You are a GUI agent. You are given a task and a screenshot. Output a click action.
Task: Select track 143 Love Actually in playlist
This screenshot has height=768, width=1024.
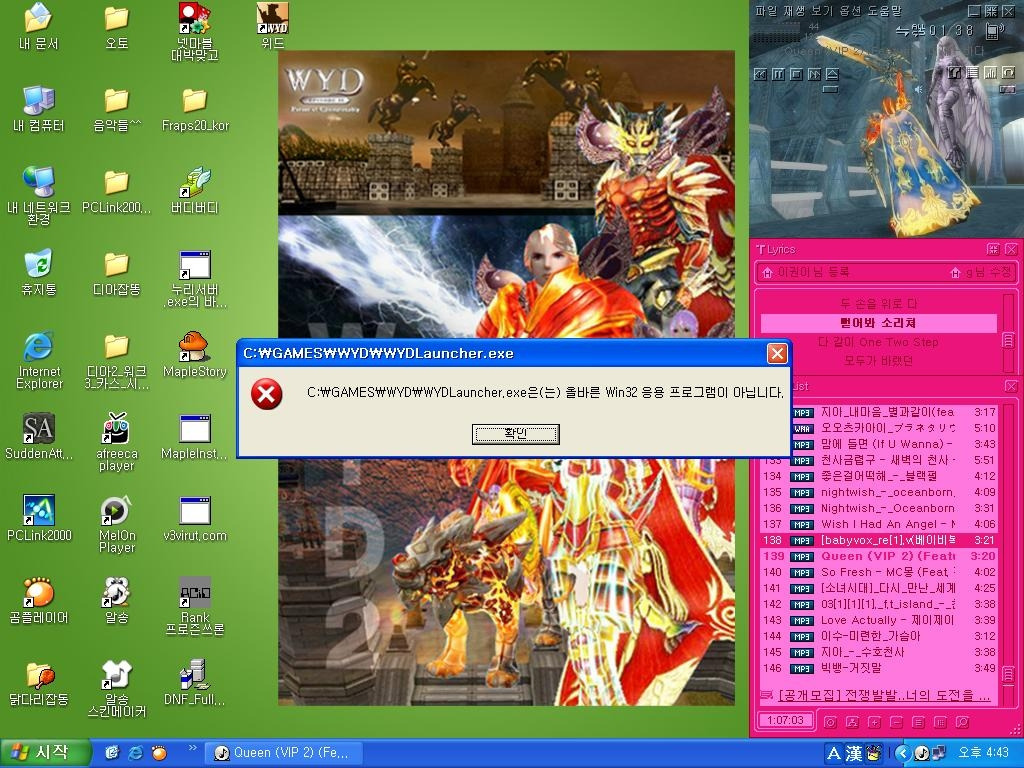(879, 620)
